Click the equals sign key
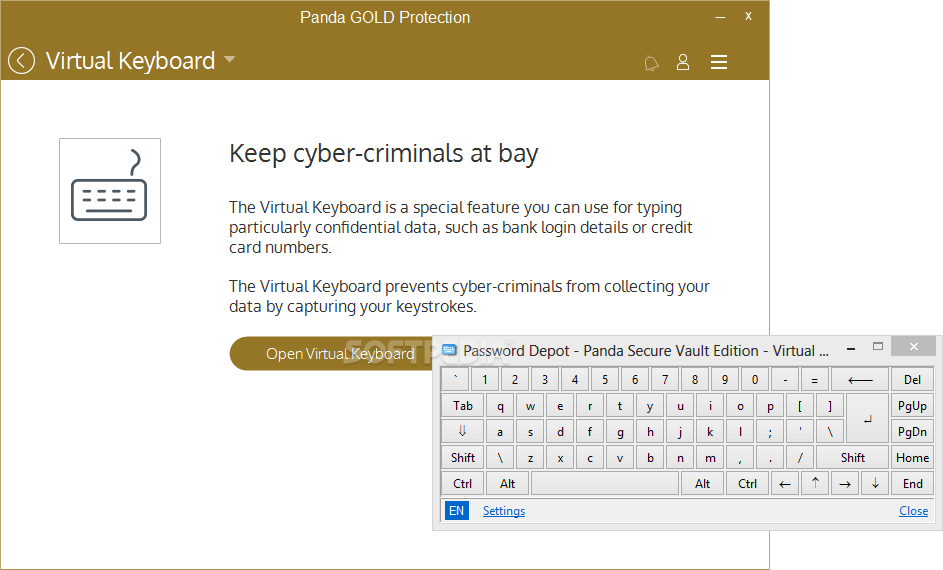This screenshot has width=943, height=570. point(815,379)
